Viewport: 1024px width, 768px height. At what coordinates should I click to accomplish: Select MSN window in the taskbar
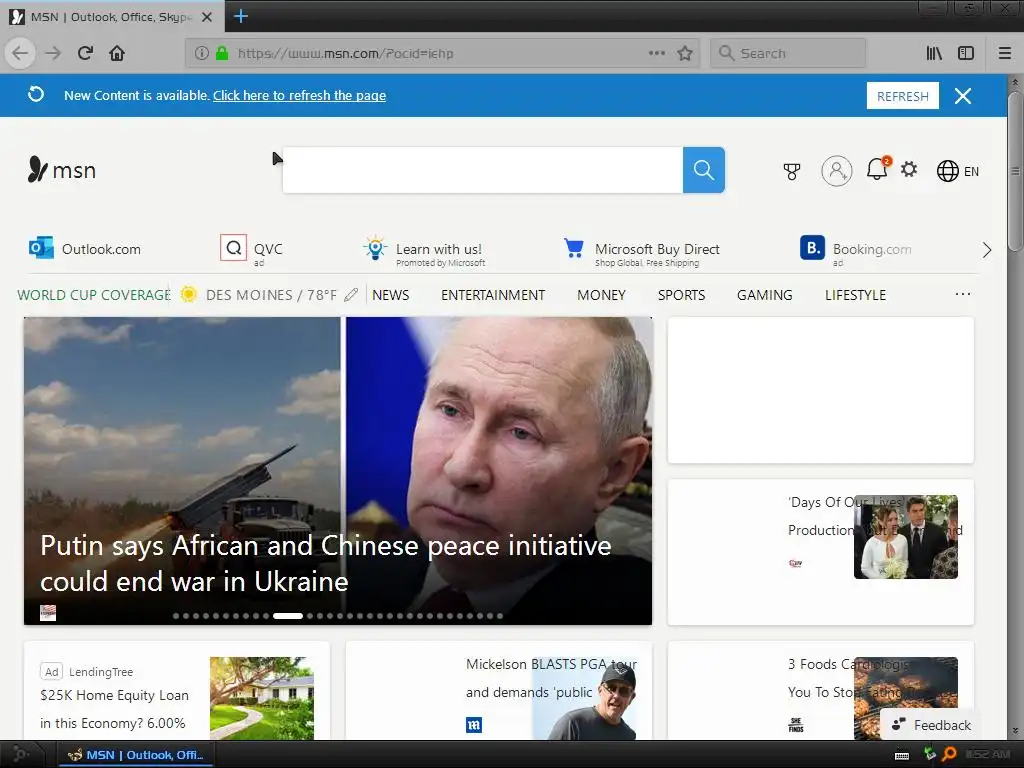click(136, 755)
